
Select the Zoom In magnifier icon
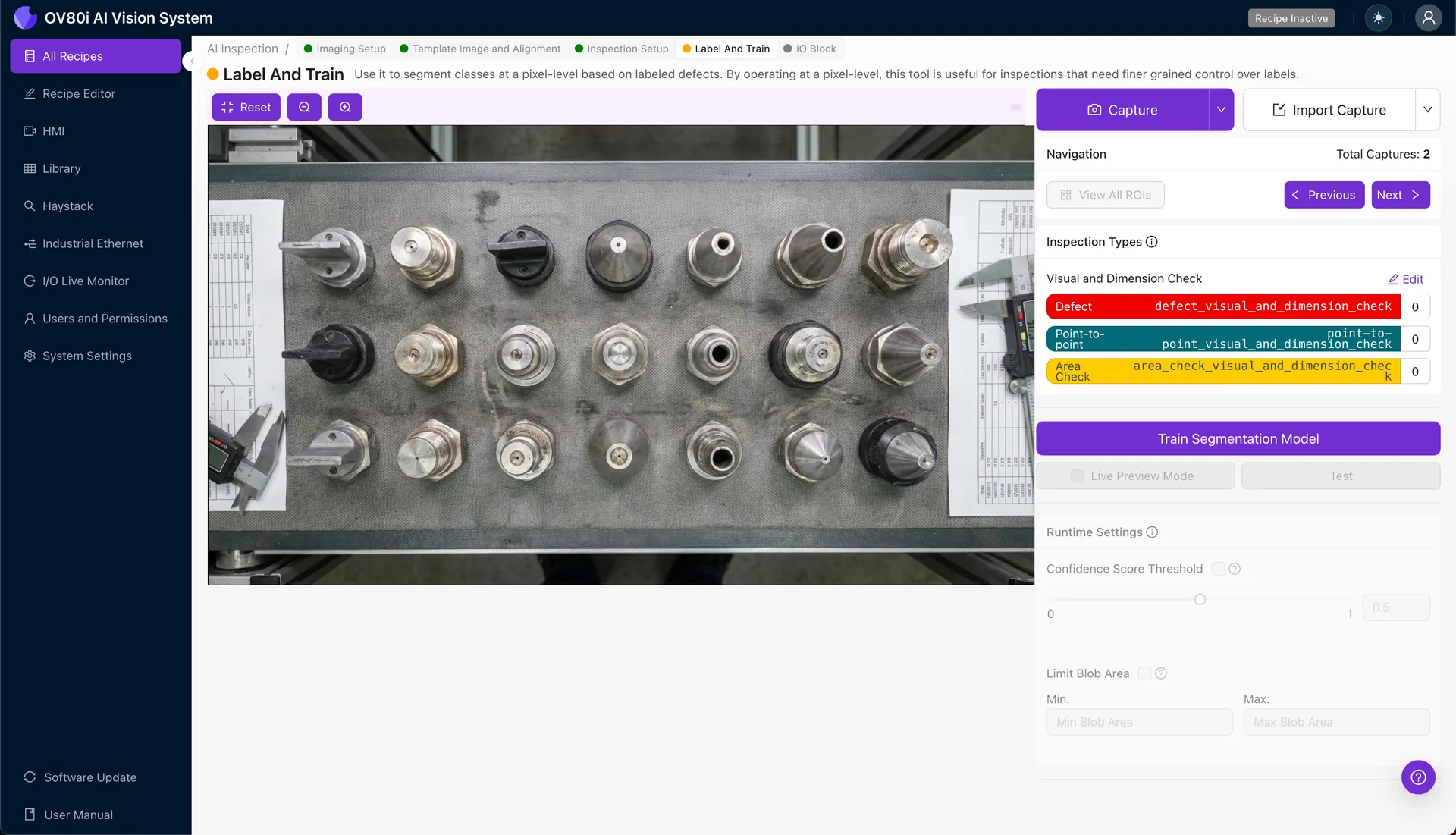(345, 107)
